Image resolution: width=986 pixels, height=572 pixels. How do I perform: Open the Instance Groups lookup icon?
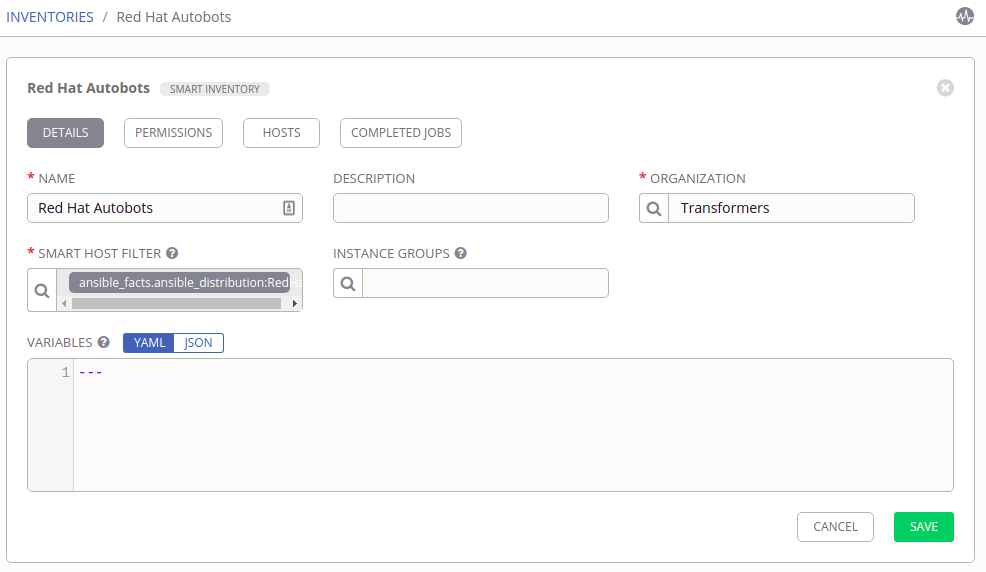(x=348, y=283)
